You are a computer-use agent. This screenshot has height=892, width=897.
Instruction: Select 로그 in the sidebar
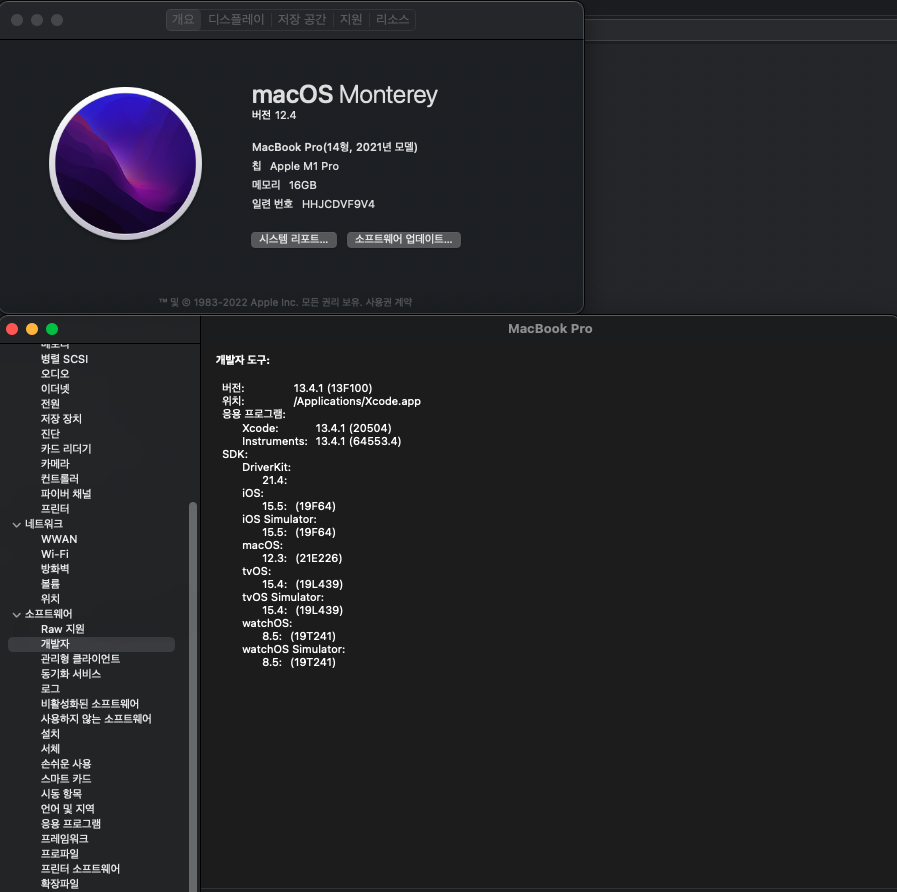click(x=50, y=688)
